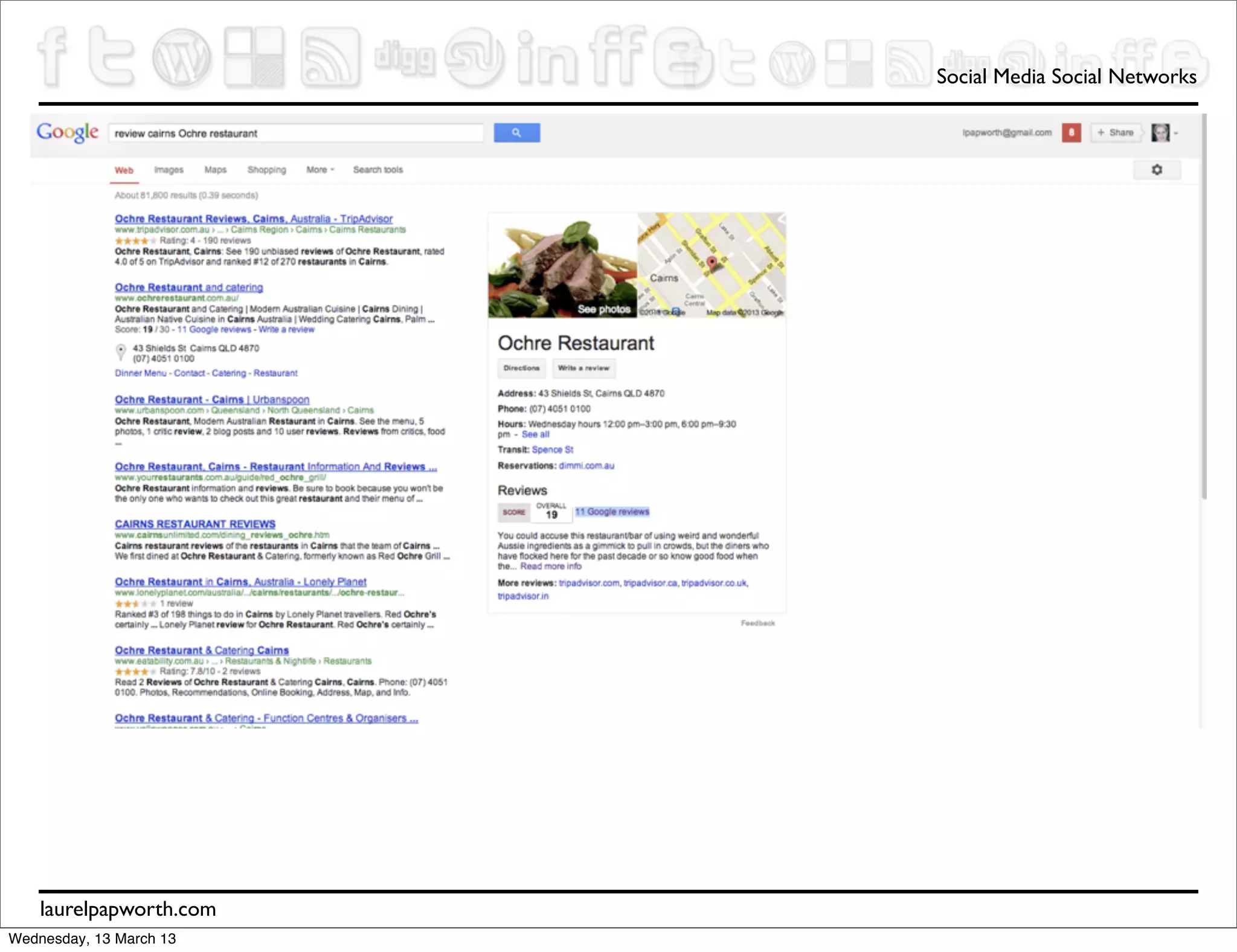Expand the More dropdown menu
The image size is (1237, 952).
coord(320,170)
